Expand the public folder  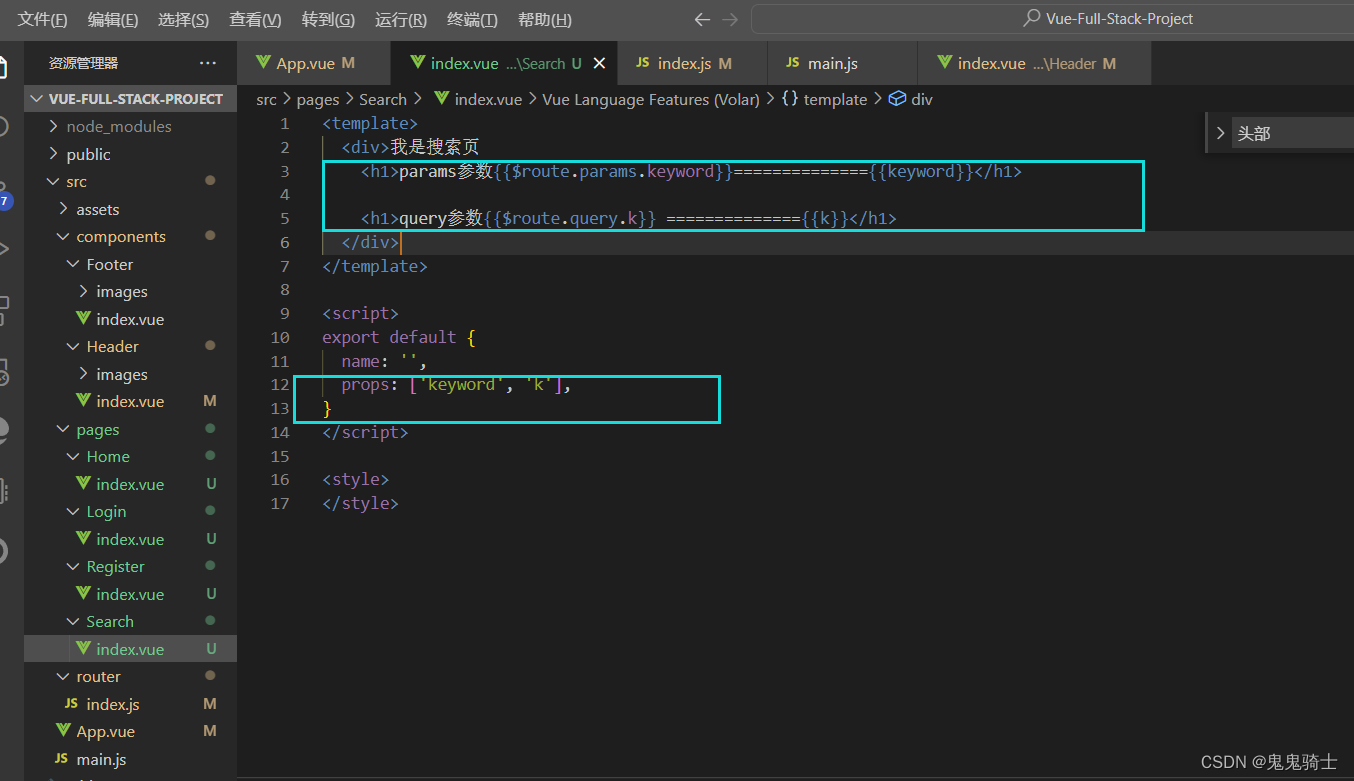click(x=130, y=154)
